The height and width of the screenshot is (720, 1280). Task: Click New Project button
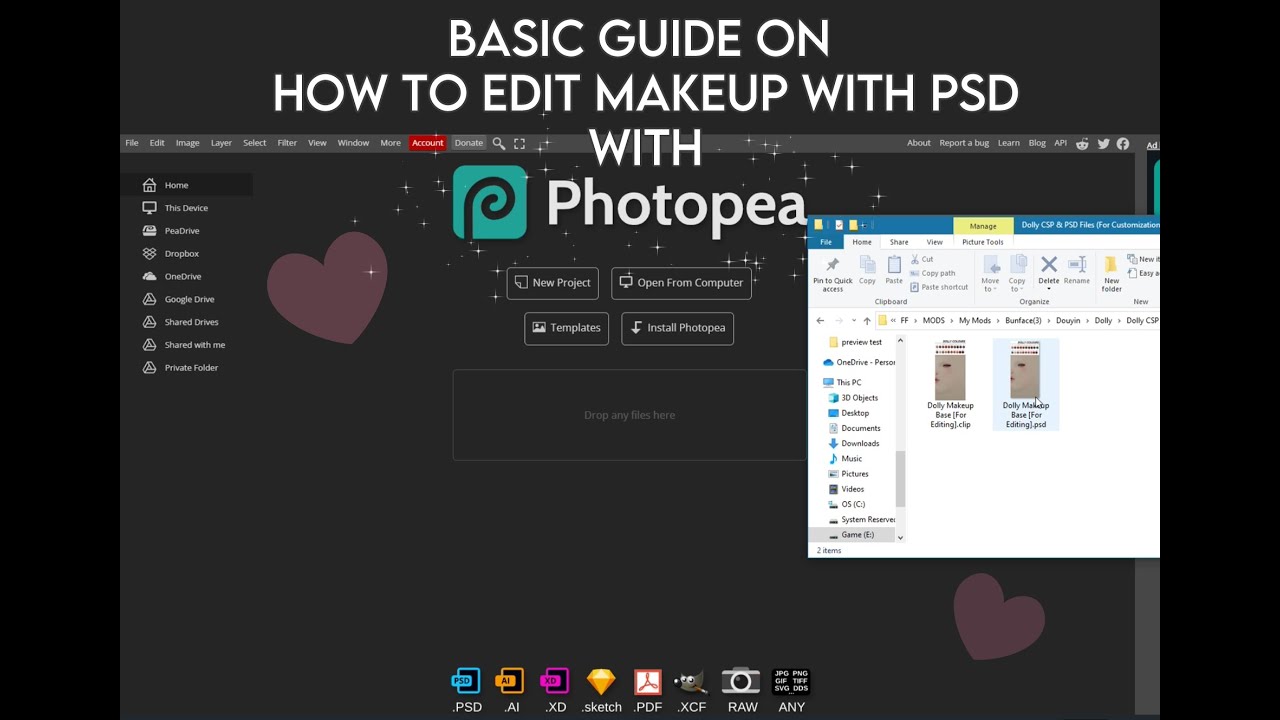[553, 283]
